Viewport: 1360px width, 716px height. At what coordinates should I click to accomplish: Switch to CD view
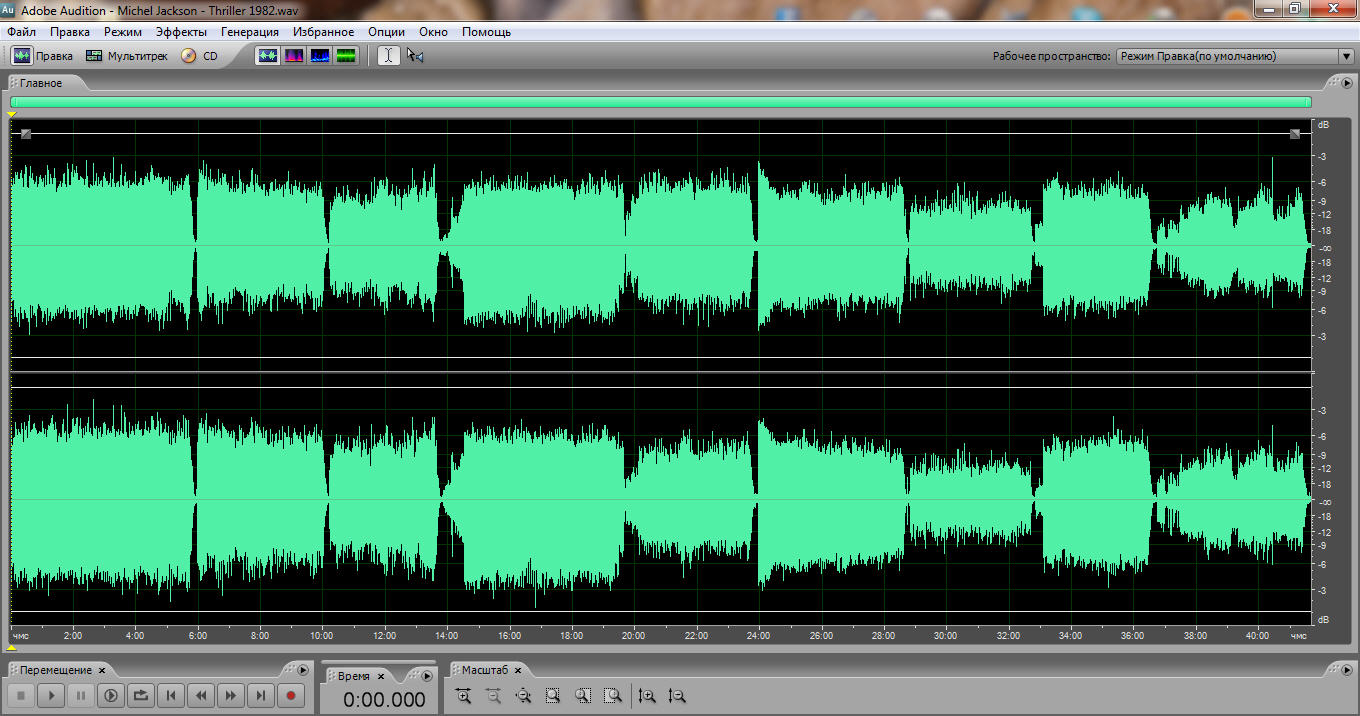click(x=199, y=56)
